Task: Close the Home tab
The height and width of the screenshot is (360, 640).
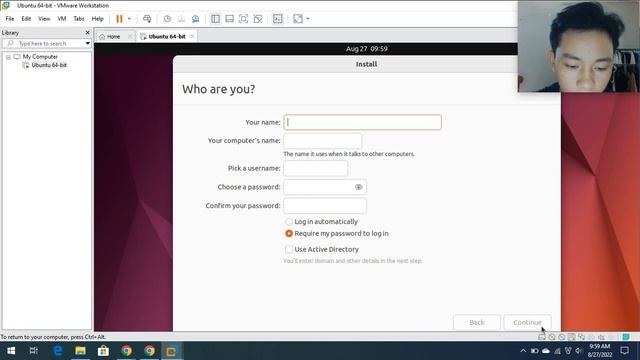Action: 130,36
